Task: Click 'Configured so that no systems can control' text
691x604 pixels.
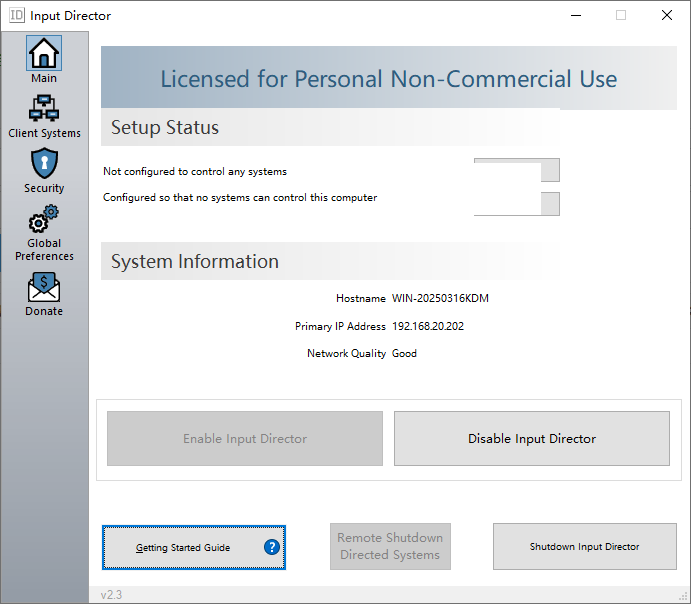Action: (240, 197)
